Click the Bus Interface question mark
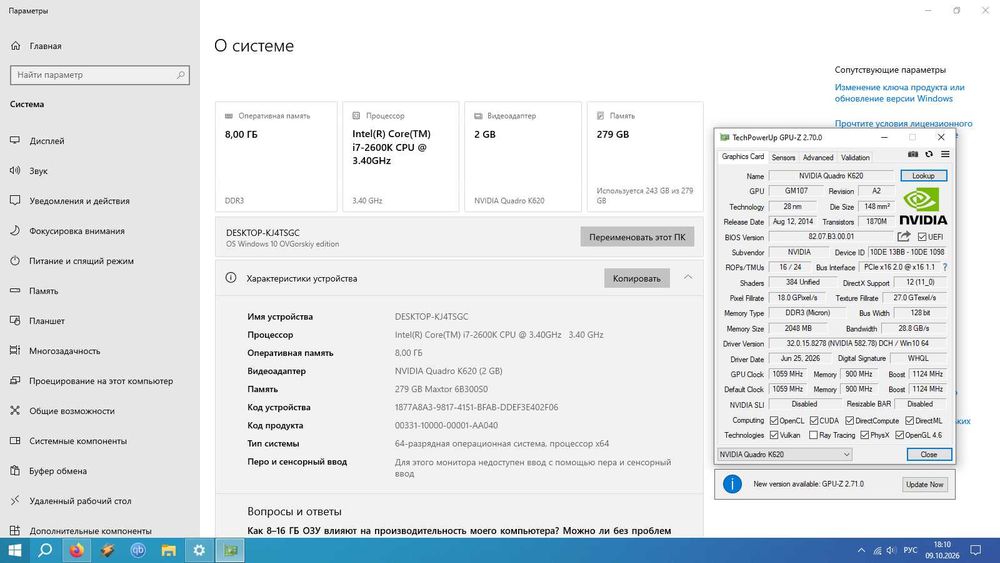This screenshot has width=1000, height=563. (x=945, y=267)
